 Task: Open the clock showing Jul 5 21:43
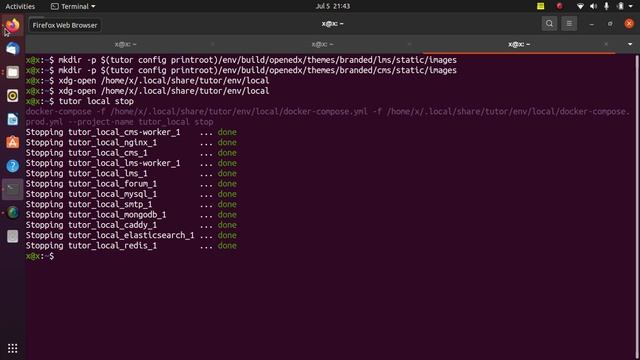[333, 6]
